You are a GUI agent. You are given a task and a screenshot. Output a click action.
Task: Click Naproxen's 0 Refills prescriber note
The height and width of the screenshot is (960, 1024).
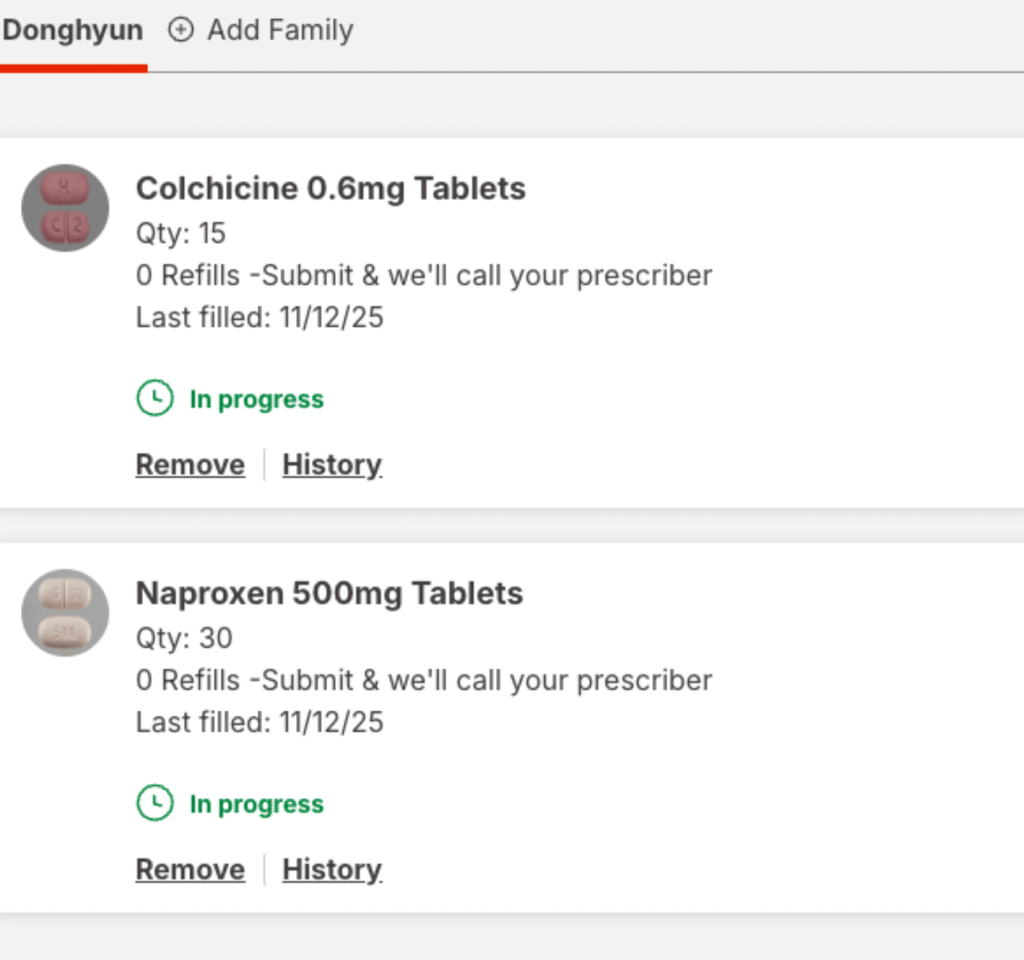point(424,680)
